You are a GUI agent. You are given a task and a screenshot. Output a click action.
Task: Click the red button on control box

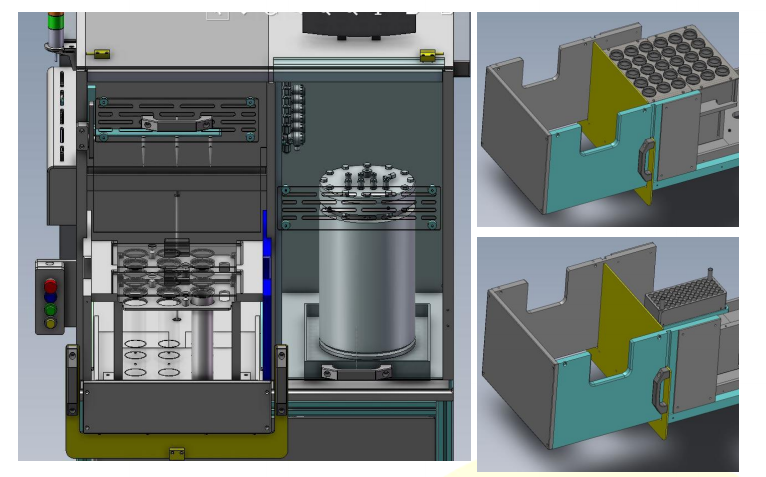pos(51,285)
